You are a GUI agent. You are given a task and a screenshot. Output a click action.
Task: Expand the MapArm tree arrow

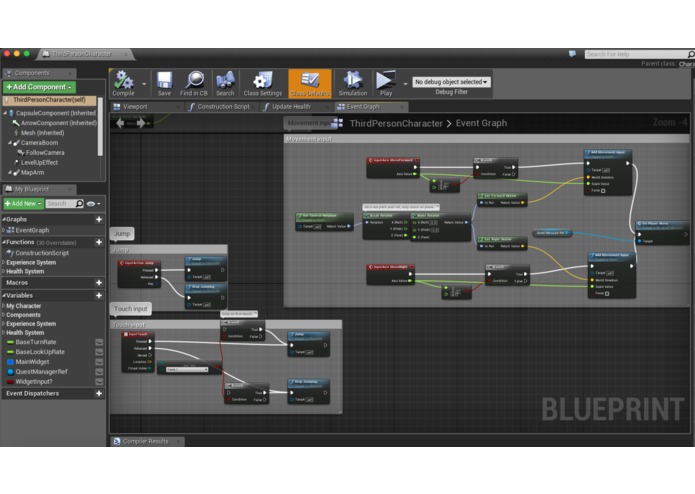[10, 173]
